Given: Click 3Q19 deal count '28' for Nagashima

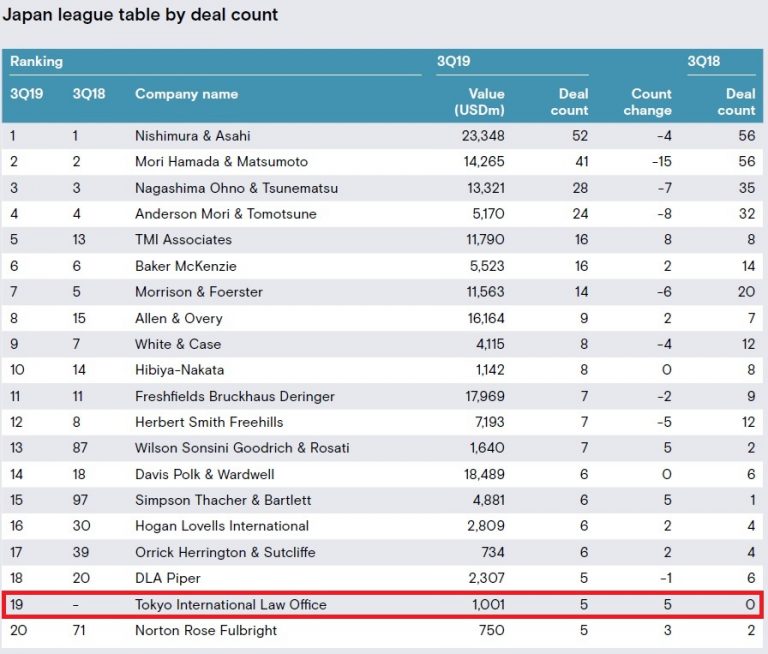Looking at the screenshot, I should [580, 188].
